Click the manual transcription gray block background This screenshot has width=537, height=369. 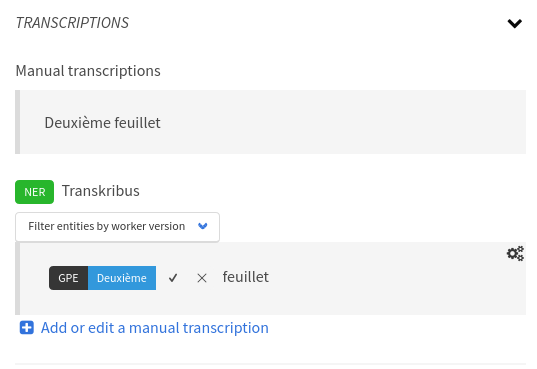pos(342,122)
